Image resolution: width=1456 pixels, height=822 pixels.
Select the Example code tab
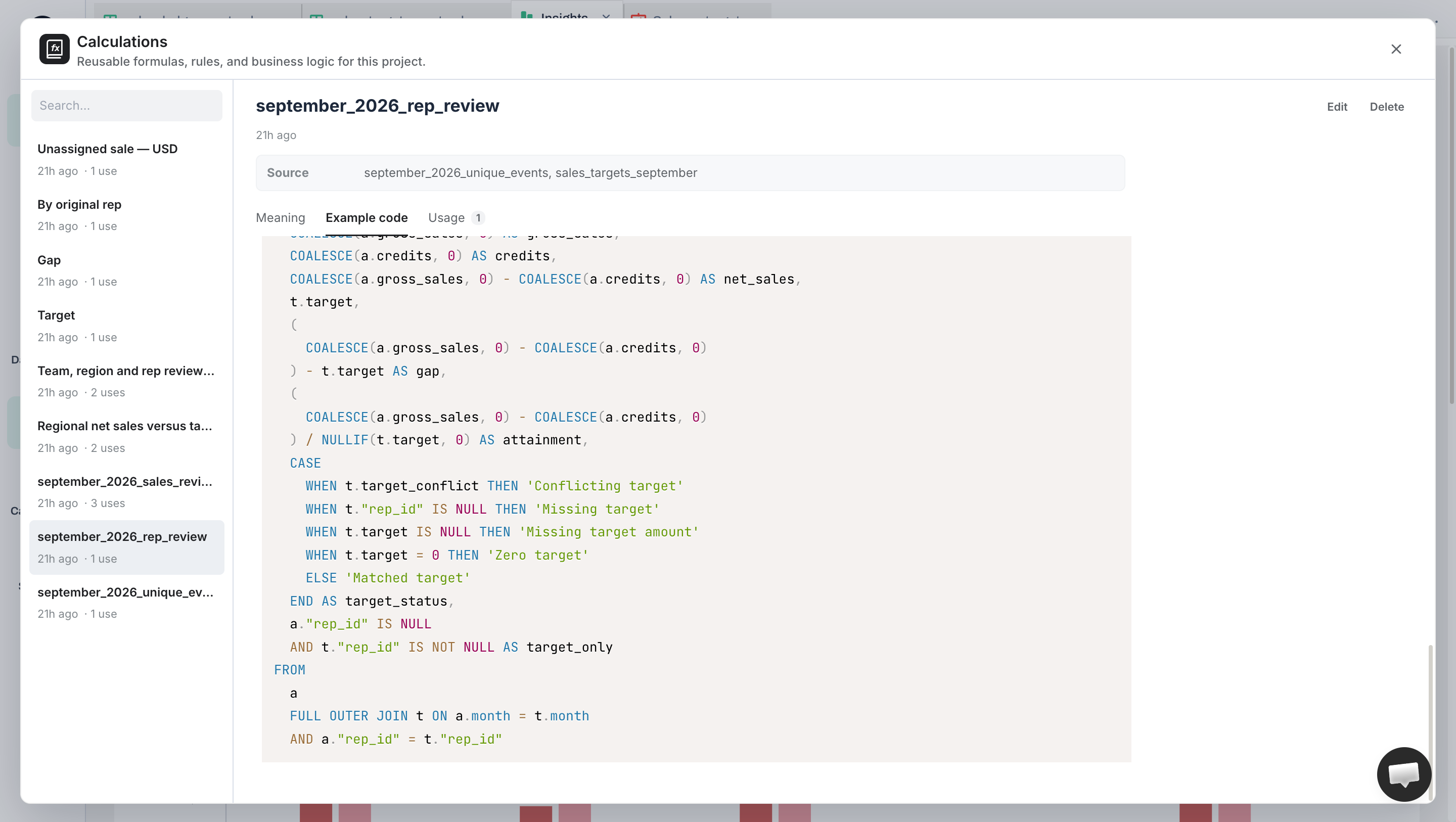(x=366, y=218)
